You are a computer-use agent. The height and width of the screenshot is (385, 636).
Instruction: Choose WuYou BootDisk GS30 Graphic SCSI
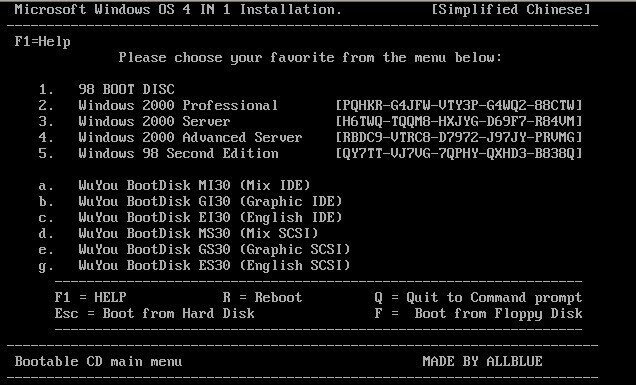194,249
